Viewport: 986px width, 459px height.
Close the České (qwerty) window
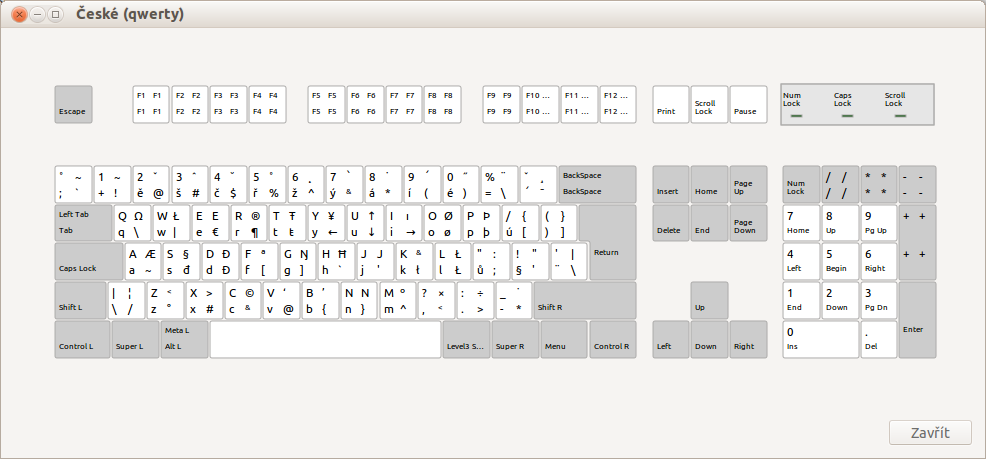(x=19, y=14)
